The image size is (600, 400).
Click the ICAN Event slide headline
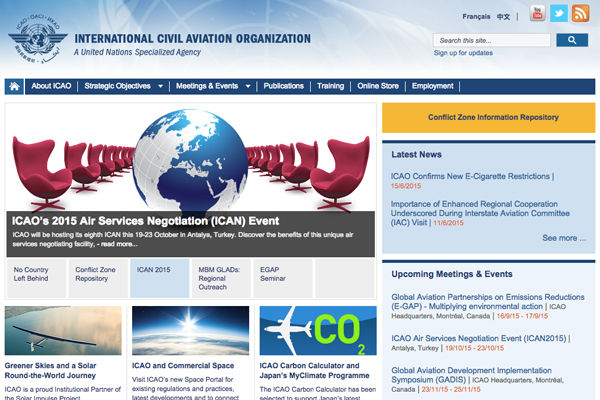(145, 221)
